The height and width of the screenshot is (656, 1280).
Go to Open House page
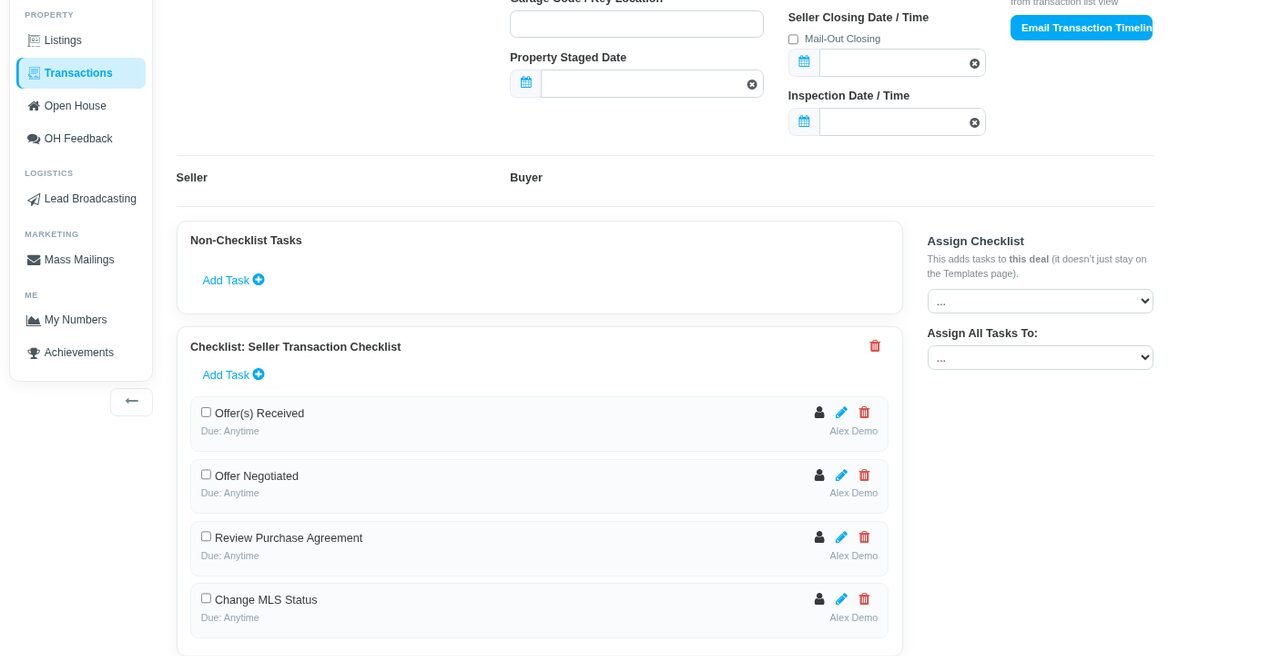pyautogui.click(x=81, y=106)
